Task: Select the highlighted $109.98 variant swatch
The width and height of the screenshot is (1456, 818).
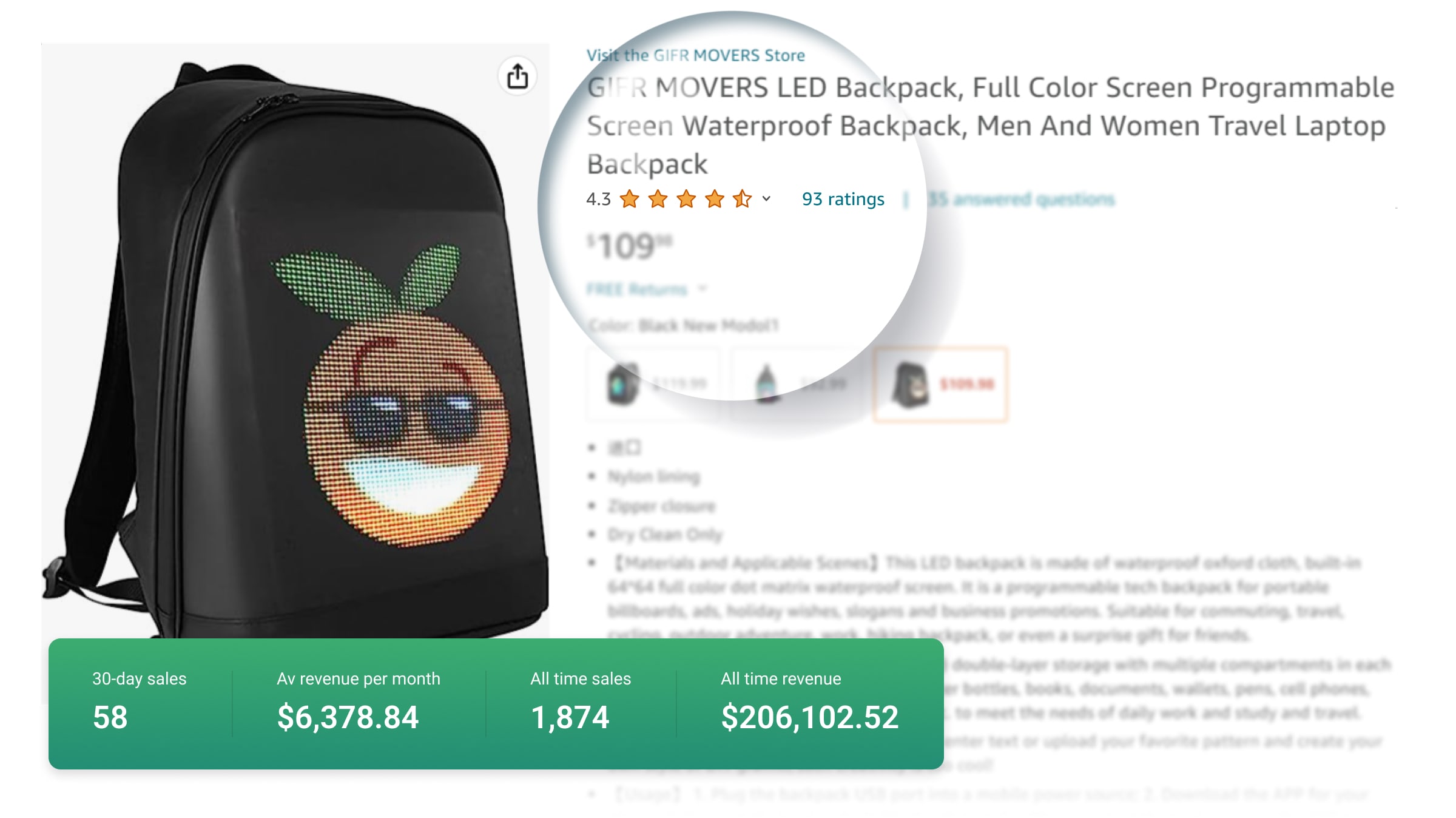Action: point(940,384)
